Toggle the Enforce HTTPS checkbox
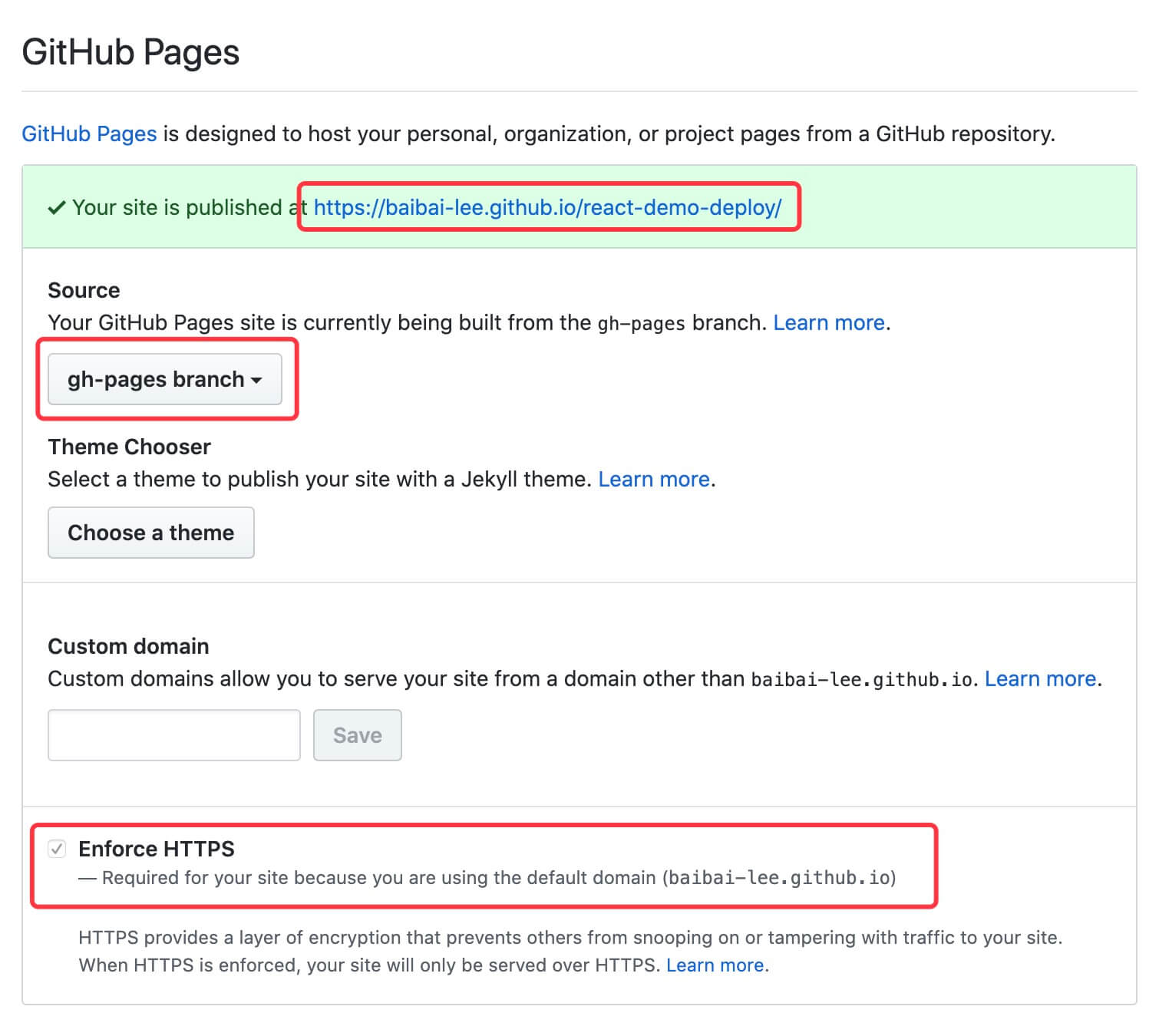Image resolution: width=1159 pixels, height=1036 pixels. (57, 849)
